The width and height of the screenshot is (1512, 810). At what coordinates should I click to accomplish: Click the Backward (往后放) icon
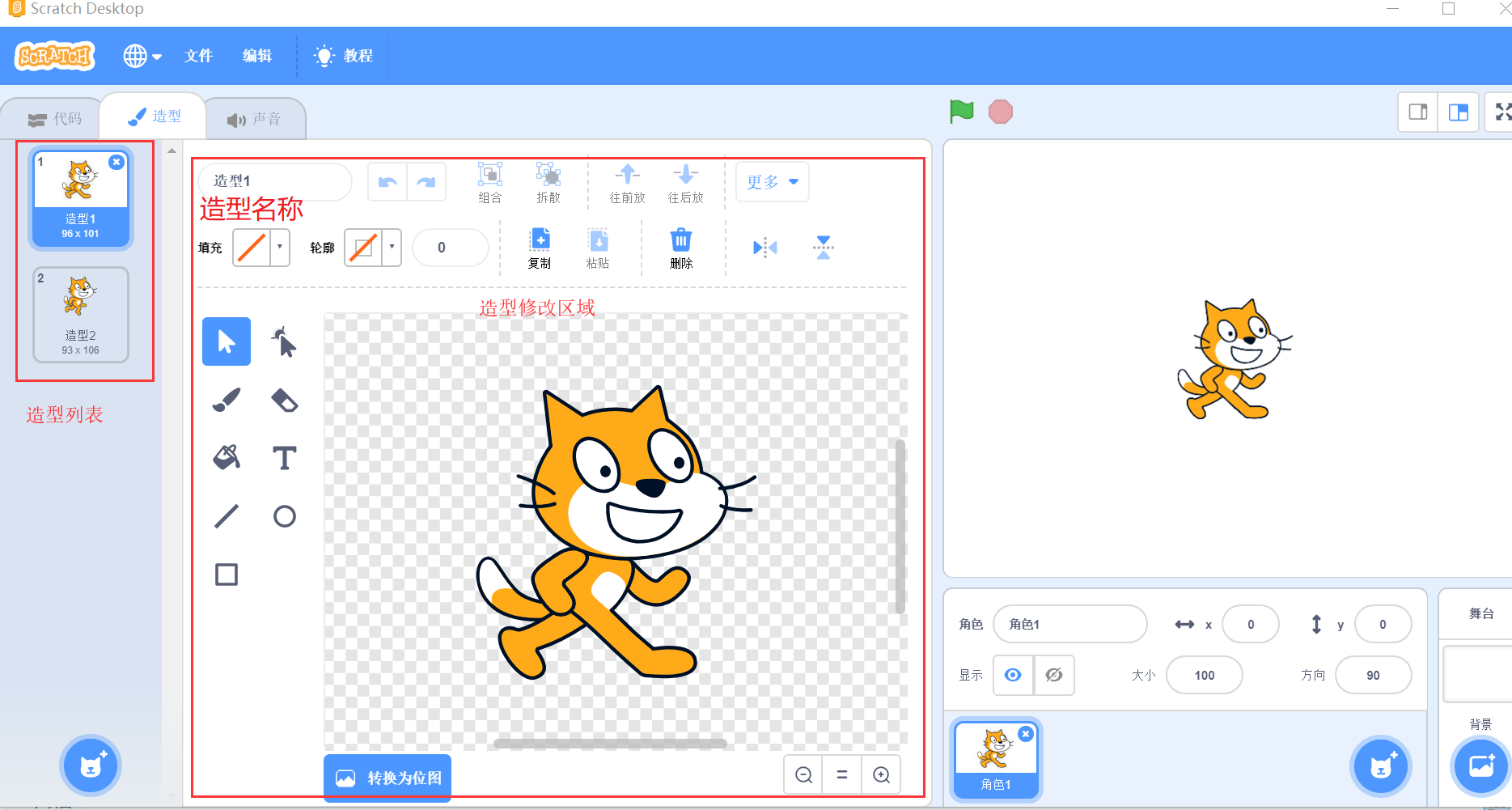(x=686, y=183)
